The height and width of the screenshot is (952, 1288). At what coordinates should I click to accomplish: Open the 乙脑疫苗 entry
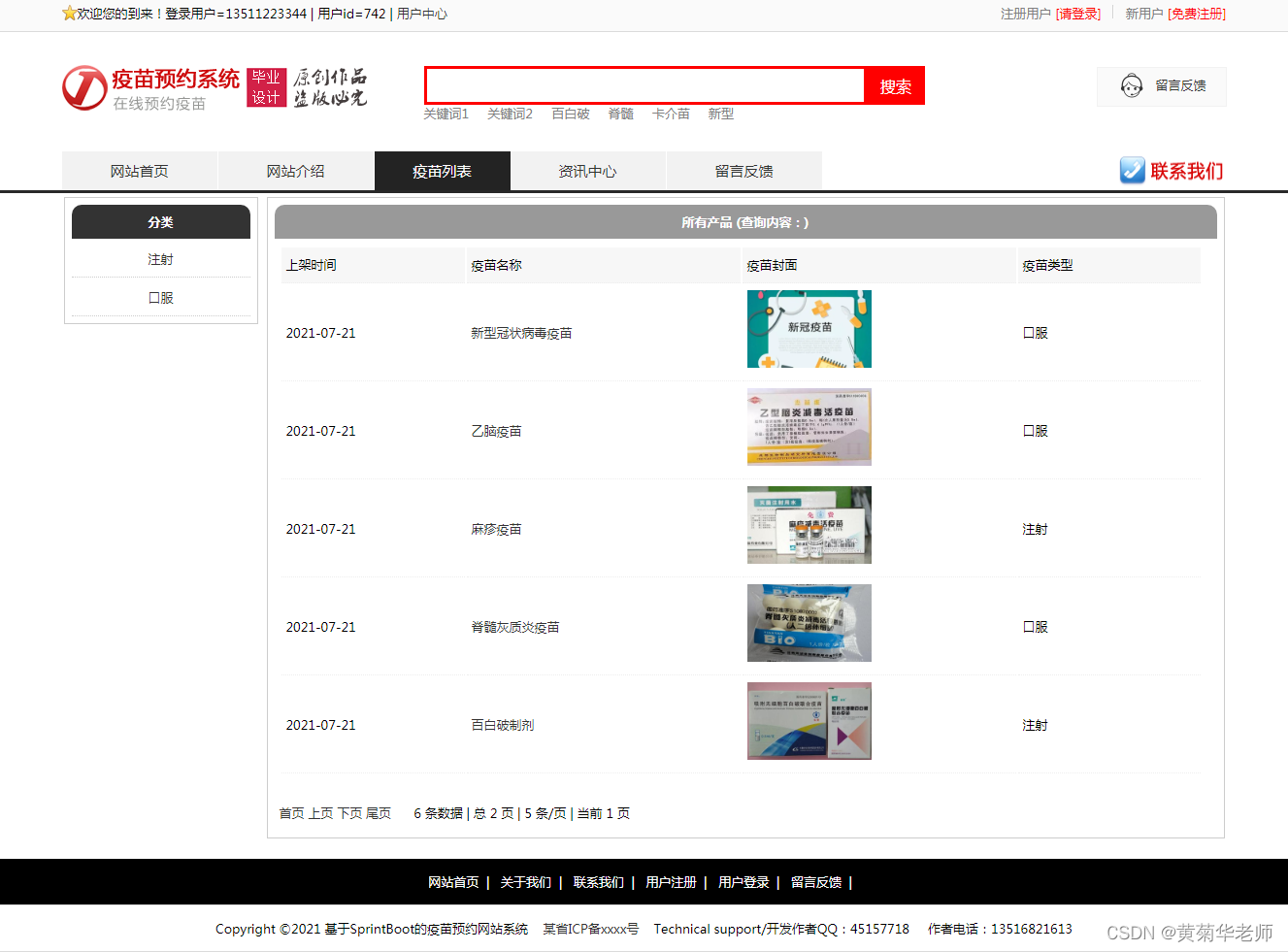pos(496,431)
